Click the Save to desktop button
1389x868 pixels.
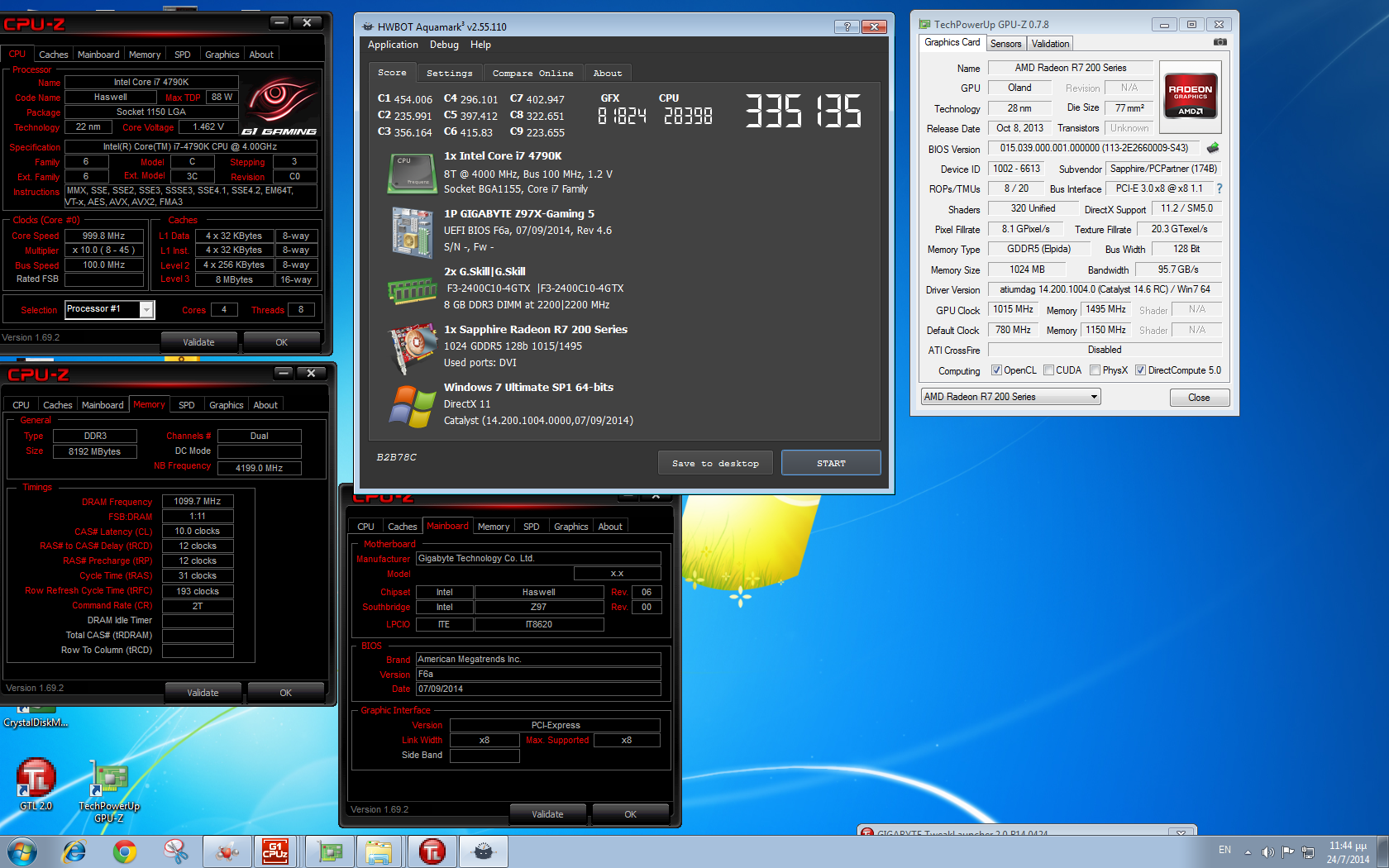tap(715, 463)
